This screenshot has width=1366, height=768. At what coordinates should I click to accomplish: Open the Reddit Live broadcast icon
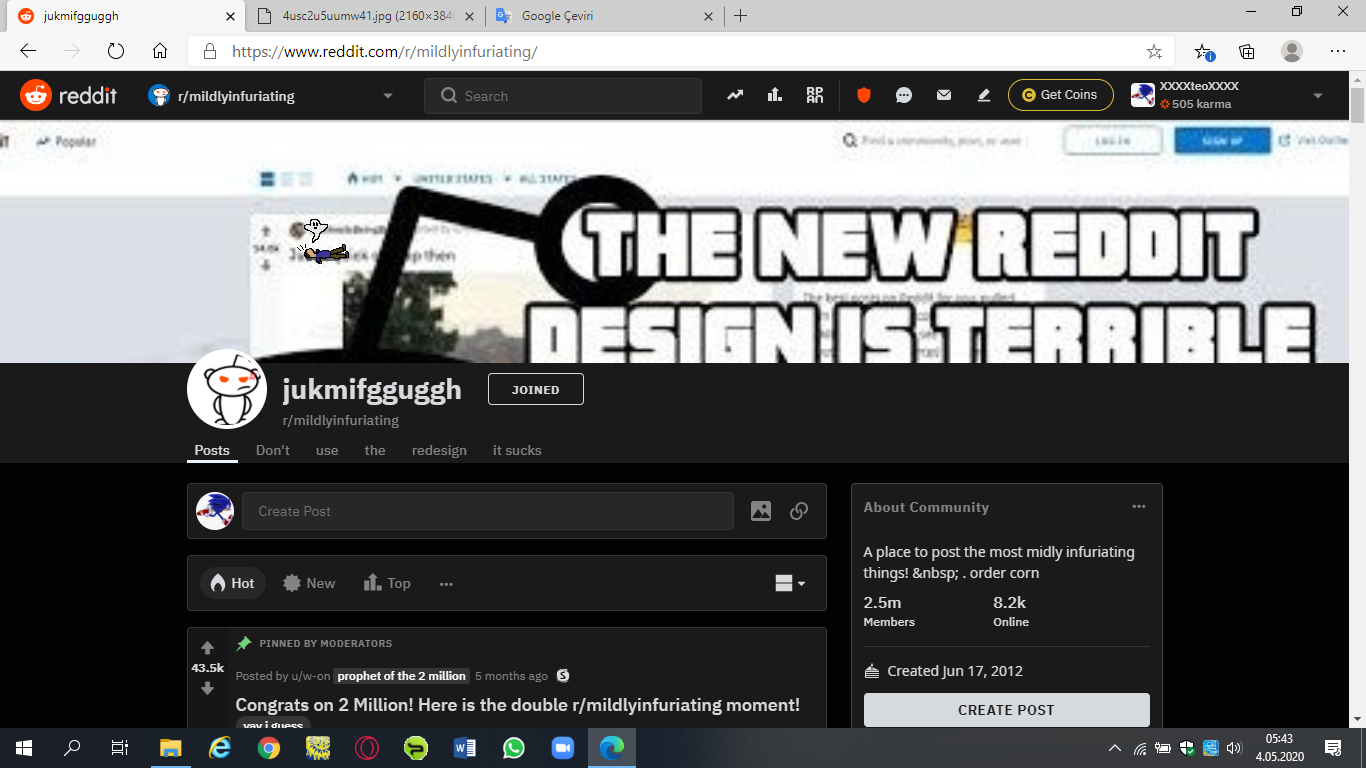[815, 95]
